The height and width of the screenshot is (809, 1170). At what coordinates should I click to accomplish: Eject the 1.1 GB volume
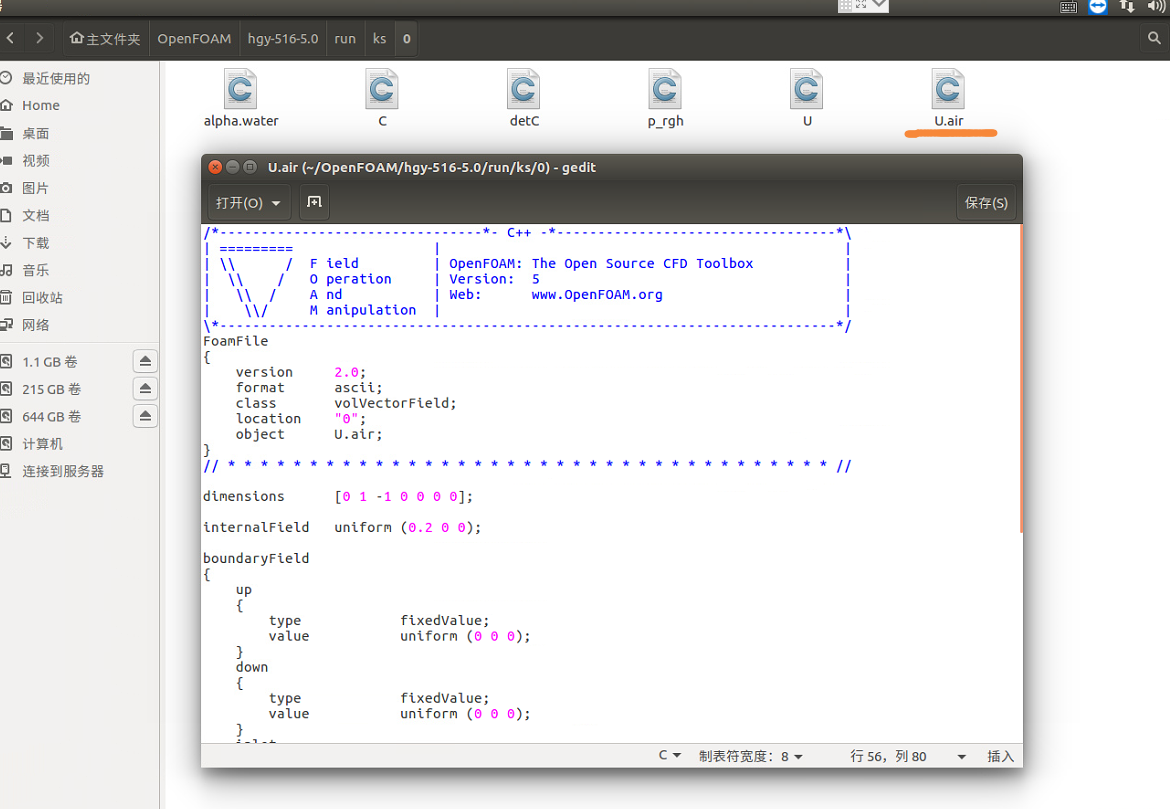click(x=146, y=361)
